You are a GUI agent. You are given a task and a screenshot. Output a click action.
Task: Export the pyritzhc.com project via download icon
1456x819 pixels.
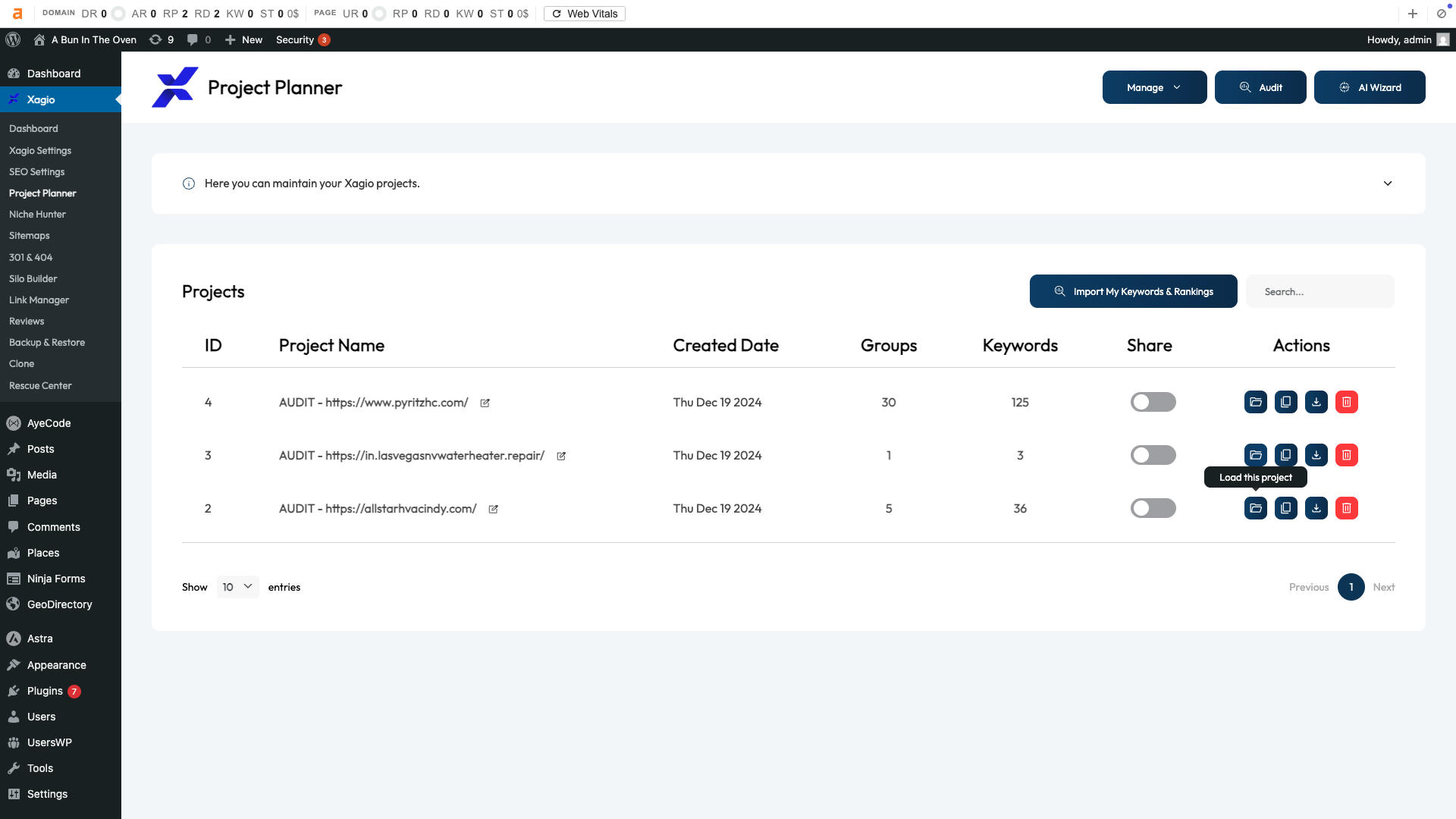pyautogui.click(x=1316, y=402)
